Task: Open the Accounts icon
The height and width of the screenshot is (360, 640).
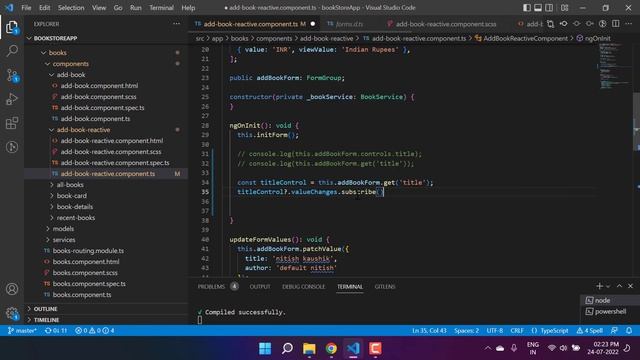Action: 12,289
